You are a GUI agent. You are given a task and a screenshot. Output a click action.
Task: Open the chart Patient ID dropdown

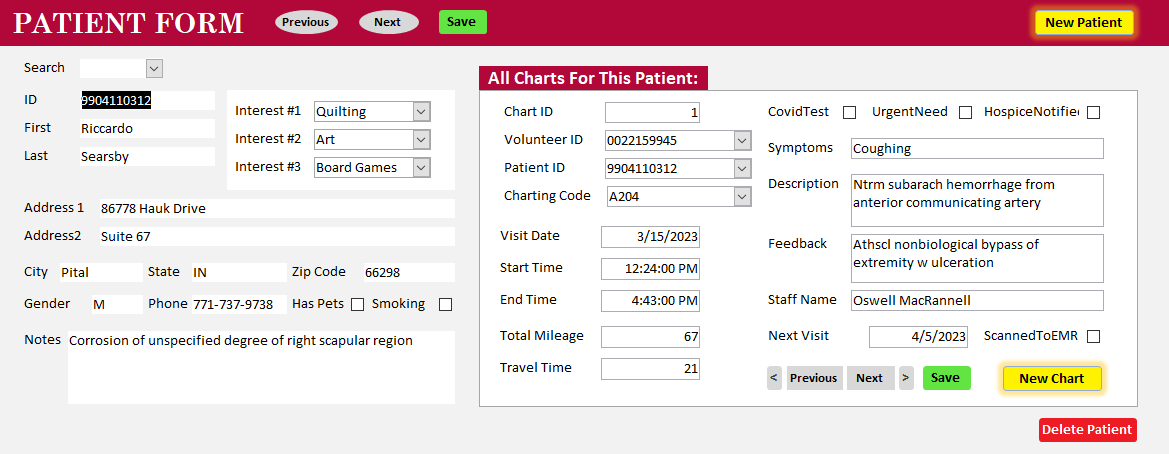pyautogui.click(x=742, y=168)
